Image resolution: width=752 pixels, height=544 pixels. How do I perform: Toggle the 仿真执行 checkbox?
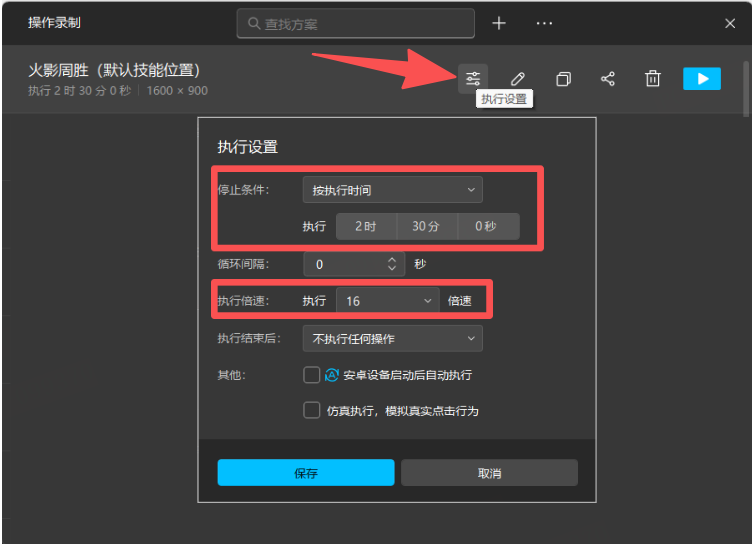[312, 410]
